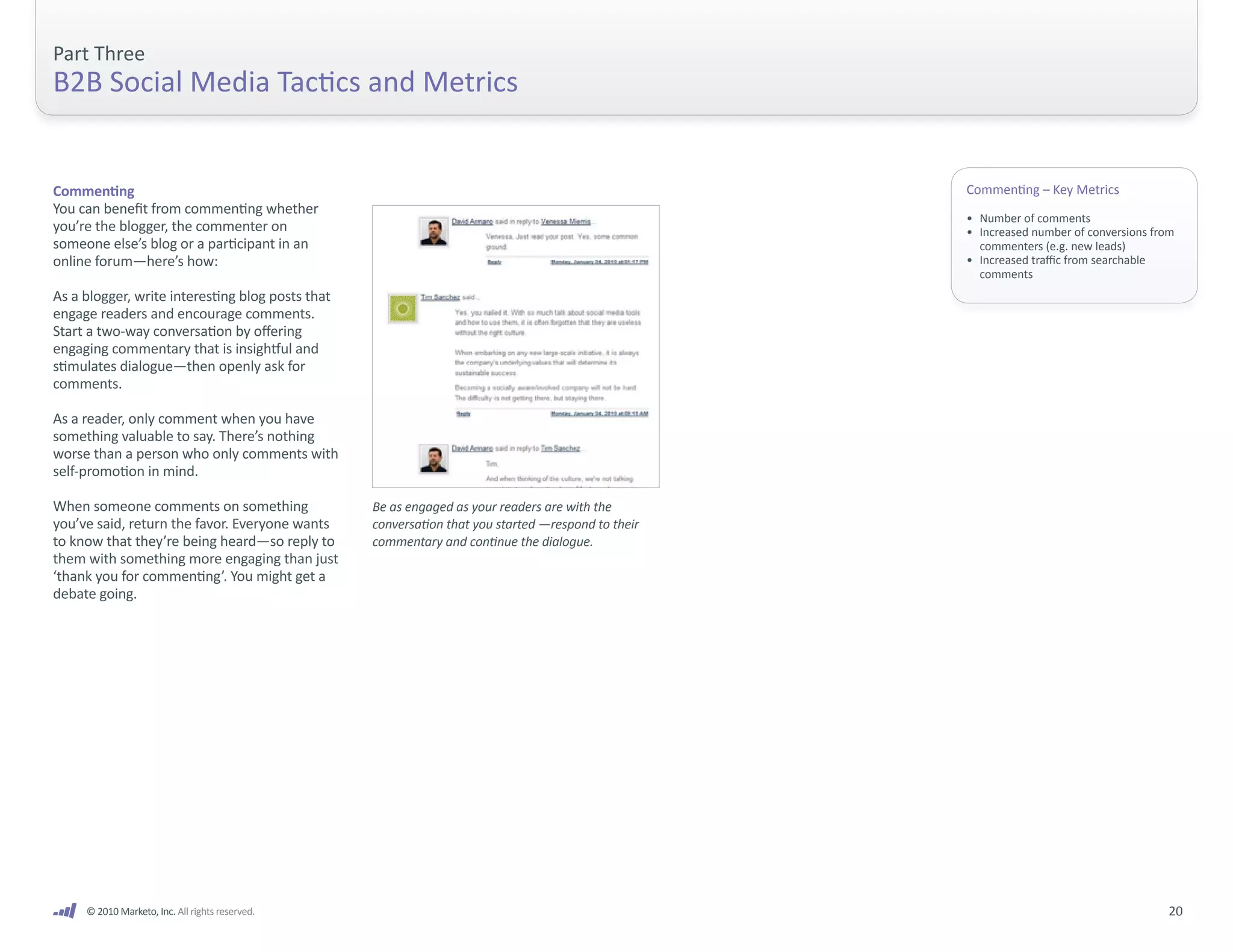
Task: Click Tim Sanchez author link above his comment
Action: pos(440,297)
